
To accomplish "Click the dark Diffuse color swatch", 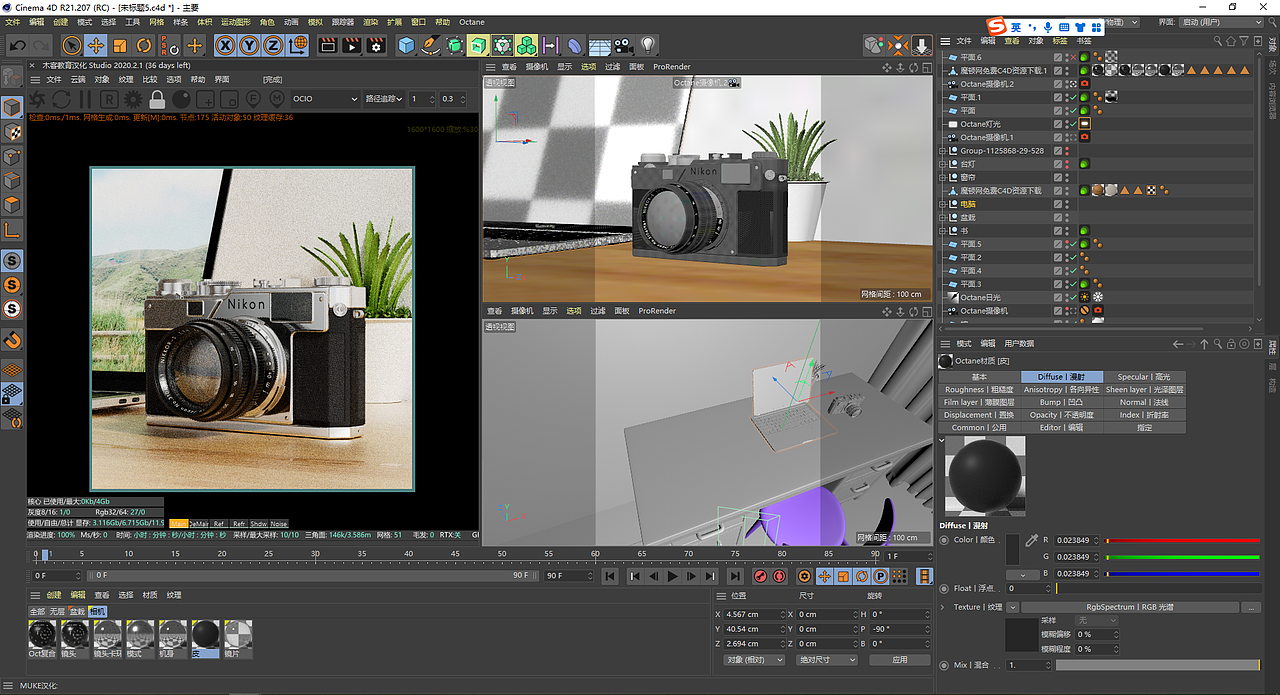I will point(1012,549).
